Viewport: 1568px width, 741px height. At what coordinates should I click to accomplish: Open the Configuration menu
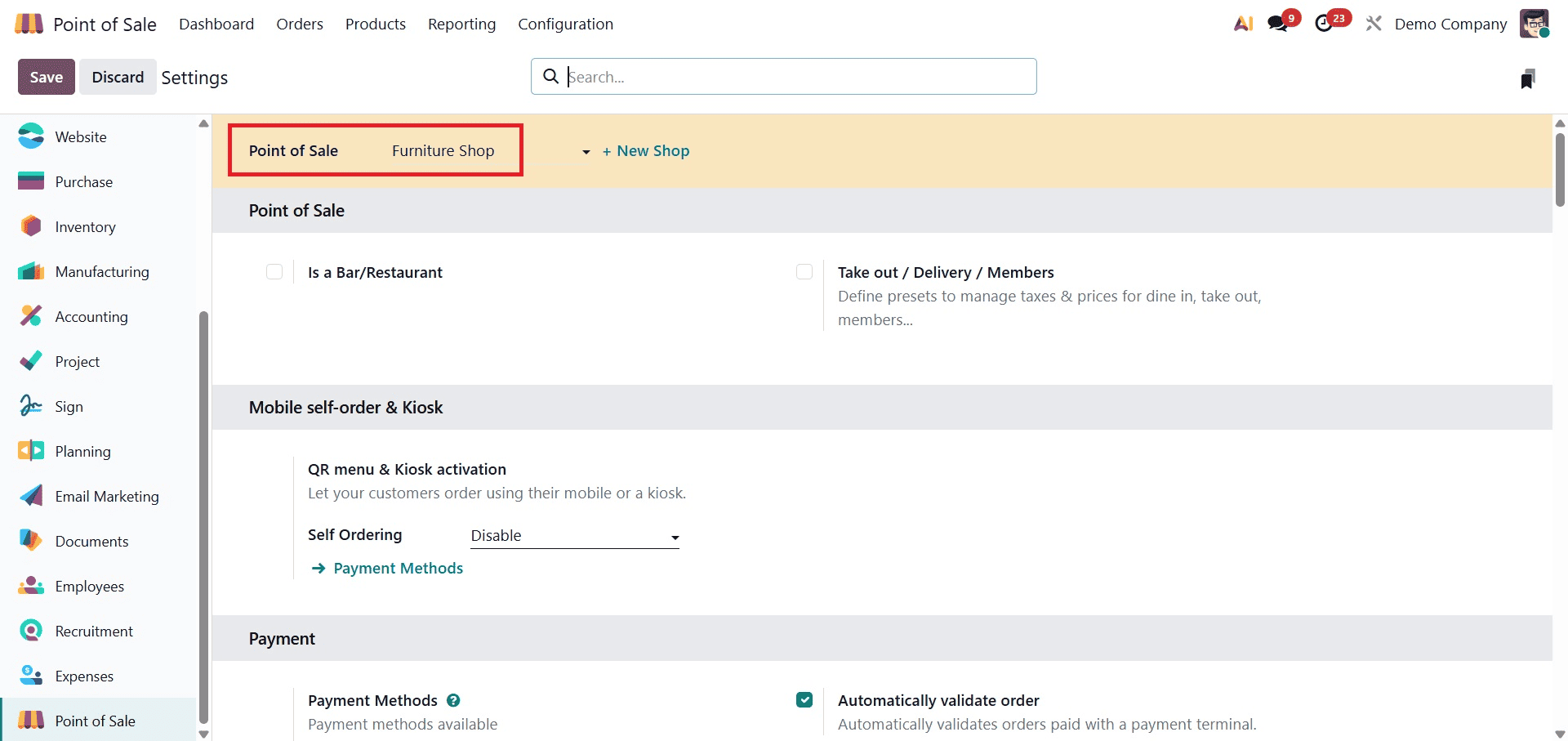coord(565,24)
